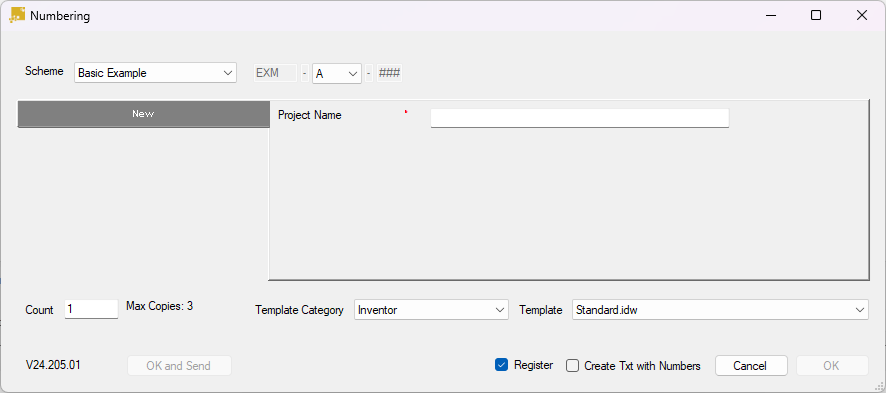This screenshot has width=886, height=393.
Task: Click the OK button
Action: point(832,365)
